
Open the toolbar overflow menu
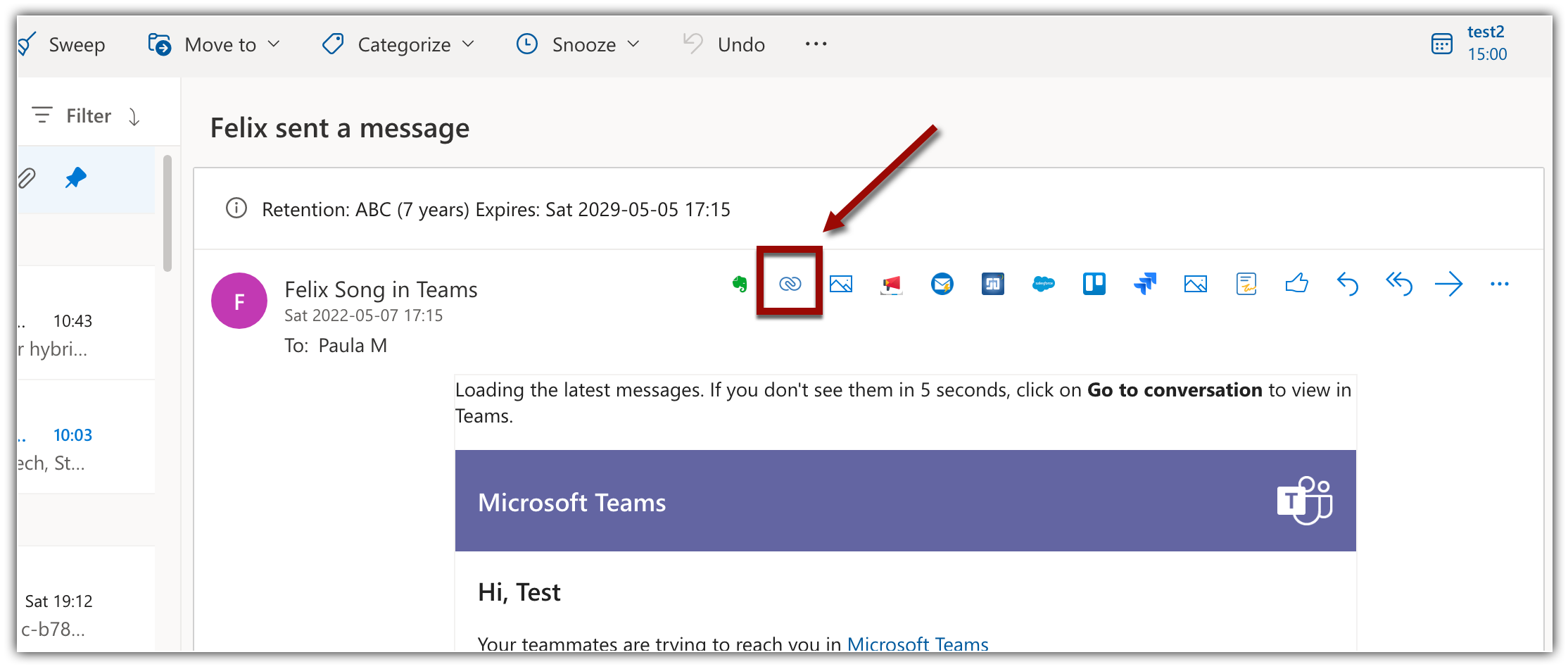pos(815,44)
